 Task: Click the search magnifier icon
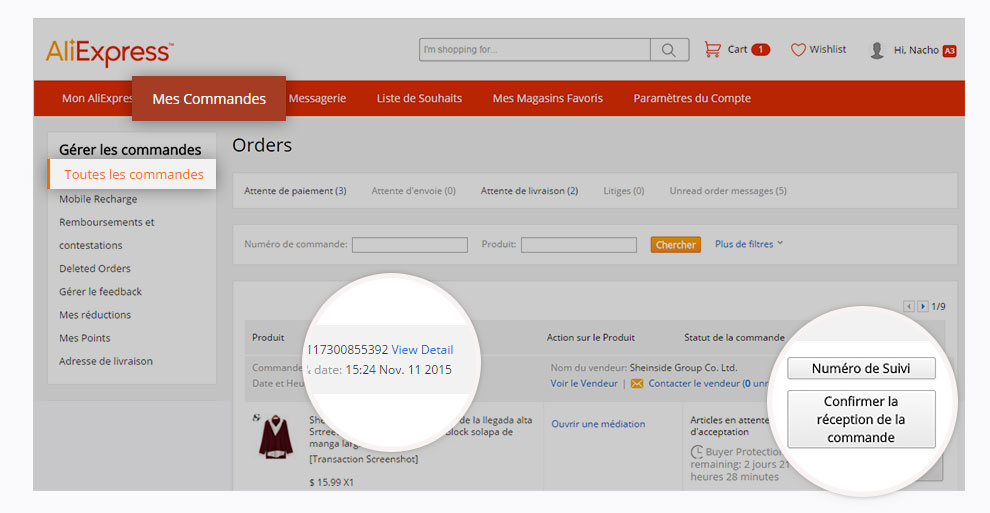pyautogui.click(x=668, y=50)
